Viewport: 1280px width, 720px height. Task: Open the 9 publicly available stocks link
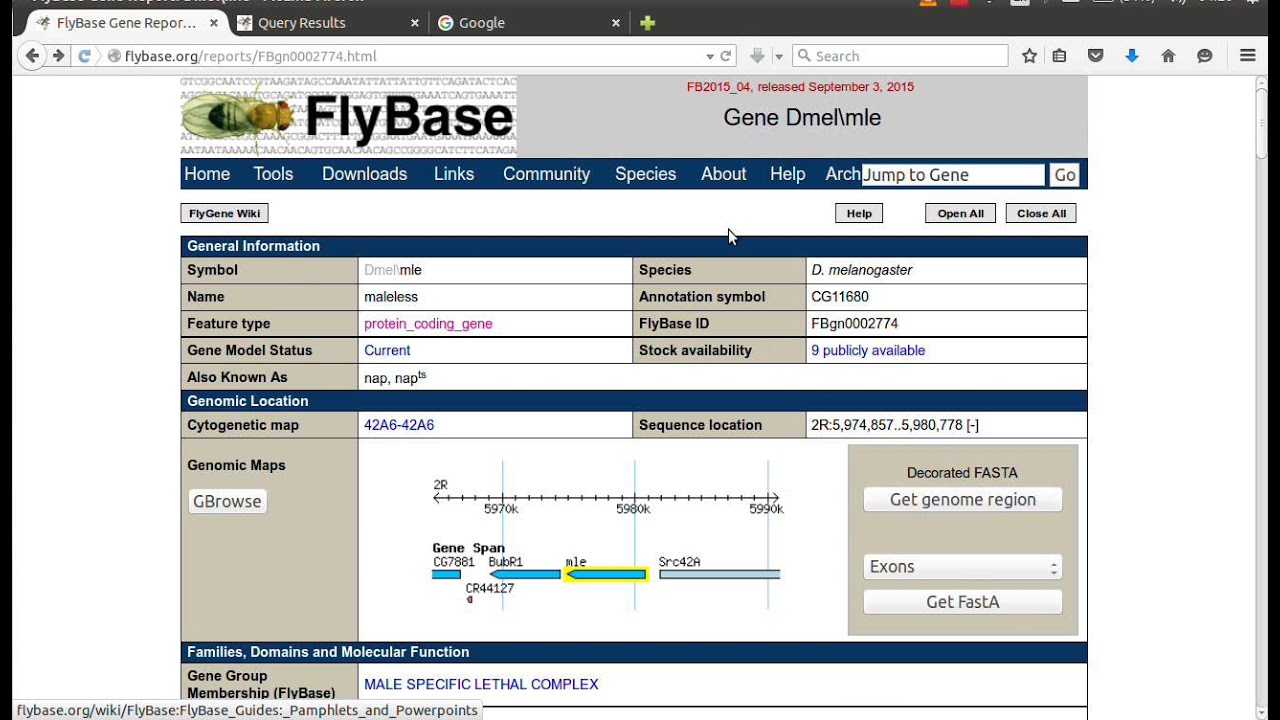pos(868,351)
